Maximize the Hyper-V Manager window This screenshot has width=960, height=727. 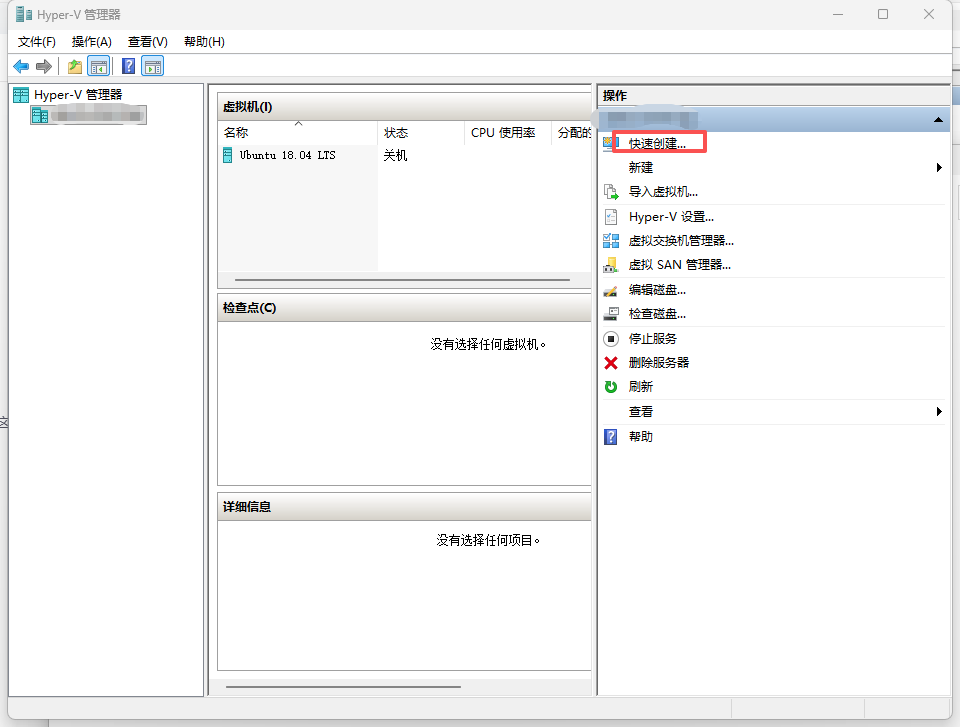[x=883, y=14]
